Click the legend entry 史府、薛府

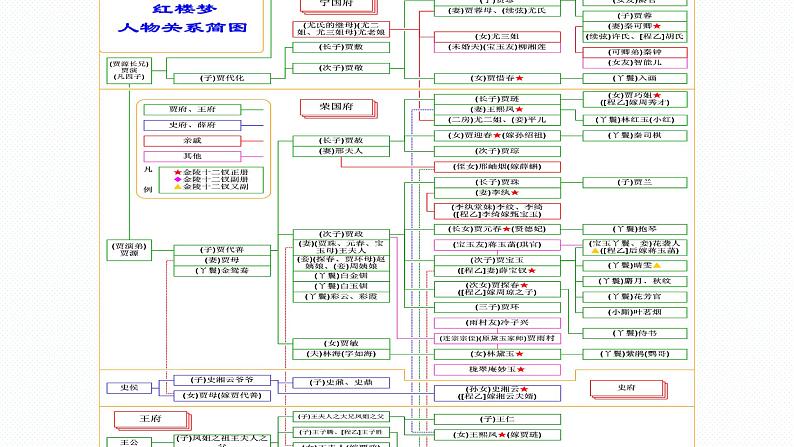point(192,125)
